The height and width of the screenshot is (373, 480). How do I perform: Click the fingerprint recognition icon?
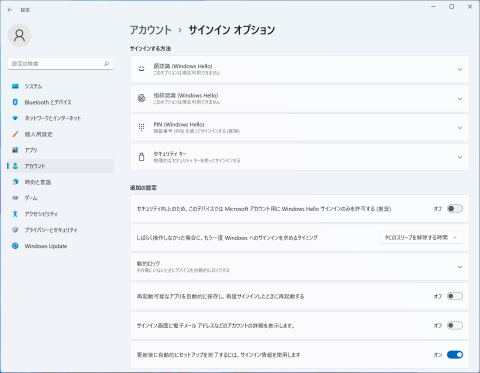coord(142,98)
